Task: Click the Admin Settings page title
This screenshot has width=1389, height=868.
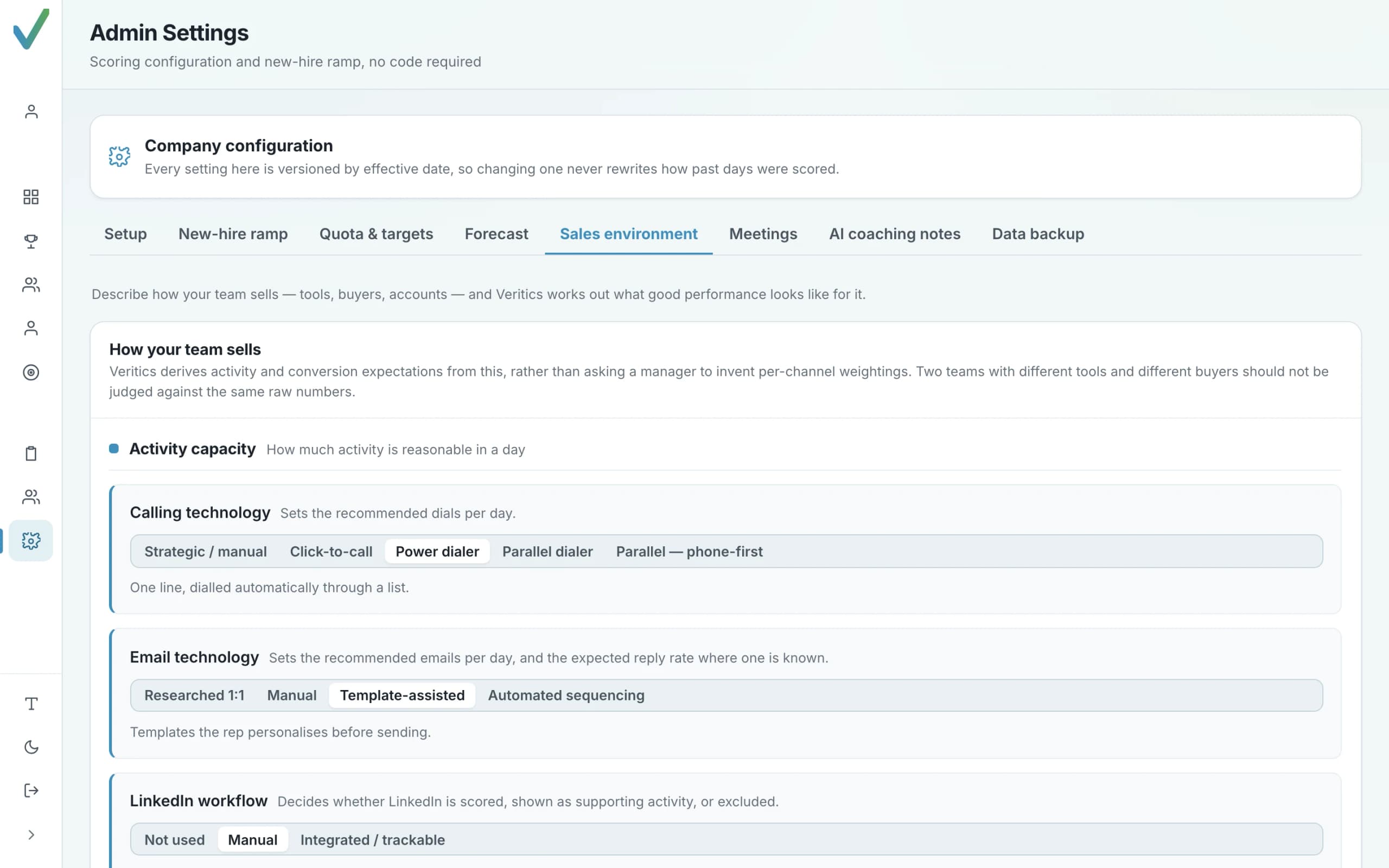Action: coord(169,33)
